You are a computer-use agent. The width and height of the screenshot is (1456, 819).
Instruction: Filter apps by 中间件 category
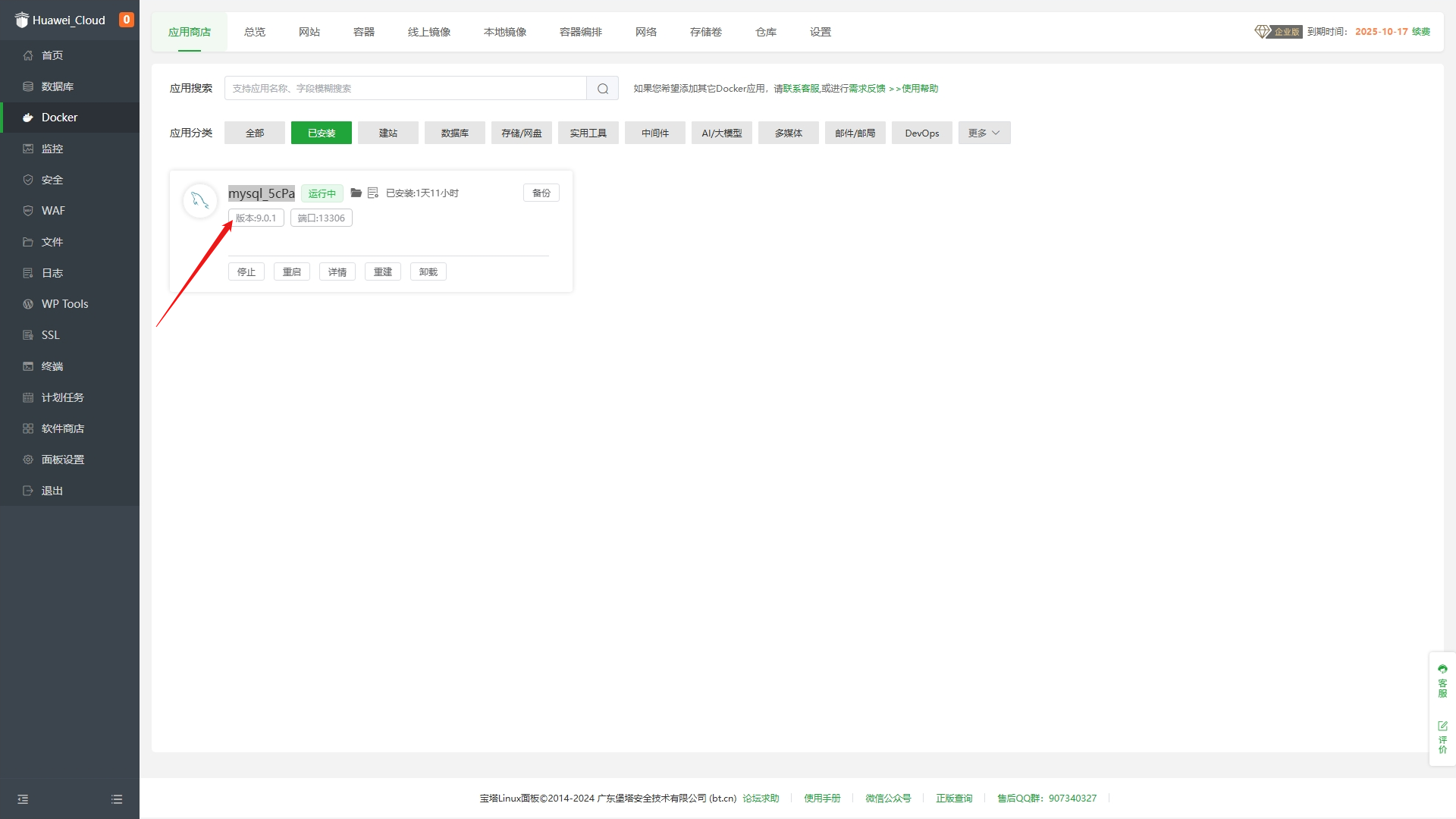(655, 133)
